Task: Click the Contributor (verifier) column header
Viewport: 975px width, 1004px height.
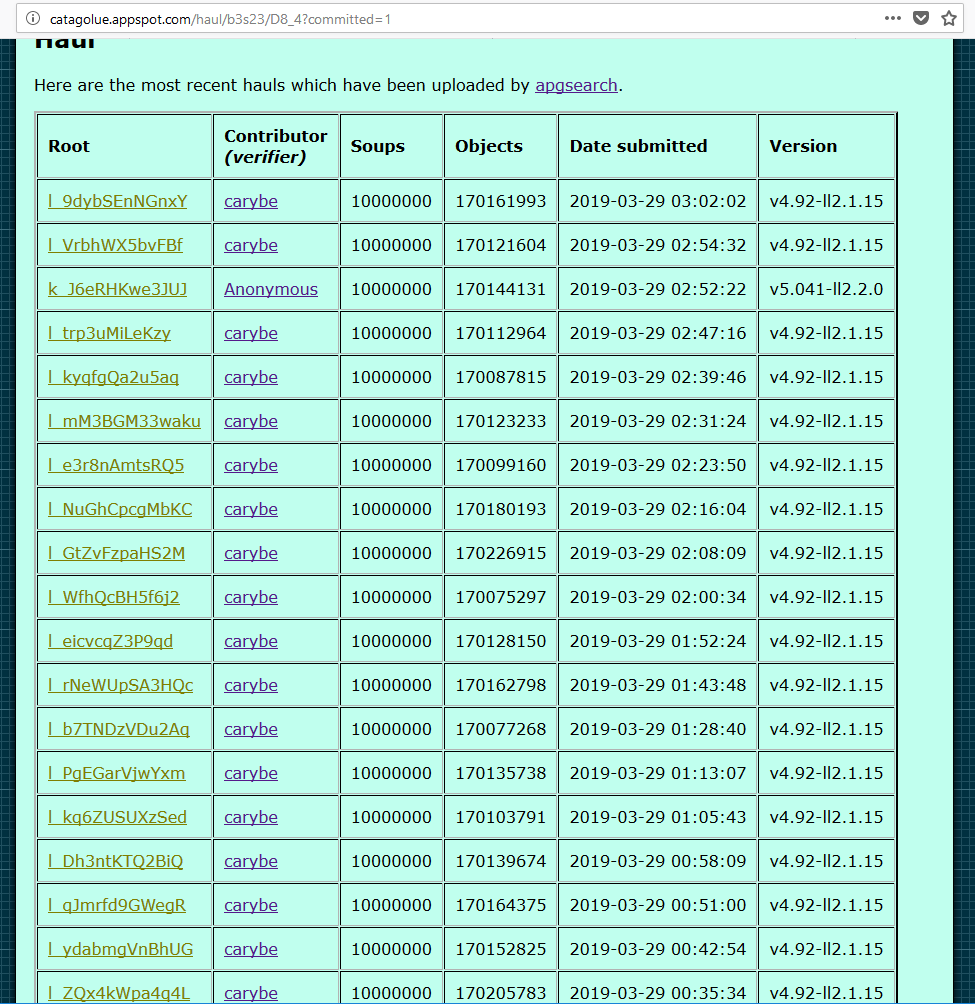Action: [276, 146]
